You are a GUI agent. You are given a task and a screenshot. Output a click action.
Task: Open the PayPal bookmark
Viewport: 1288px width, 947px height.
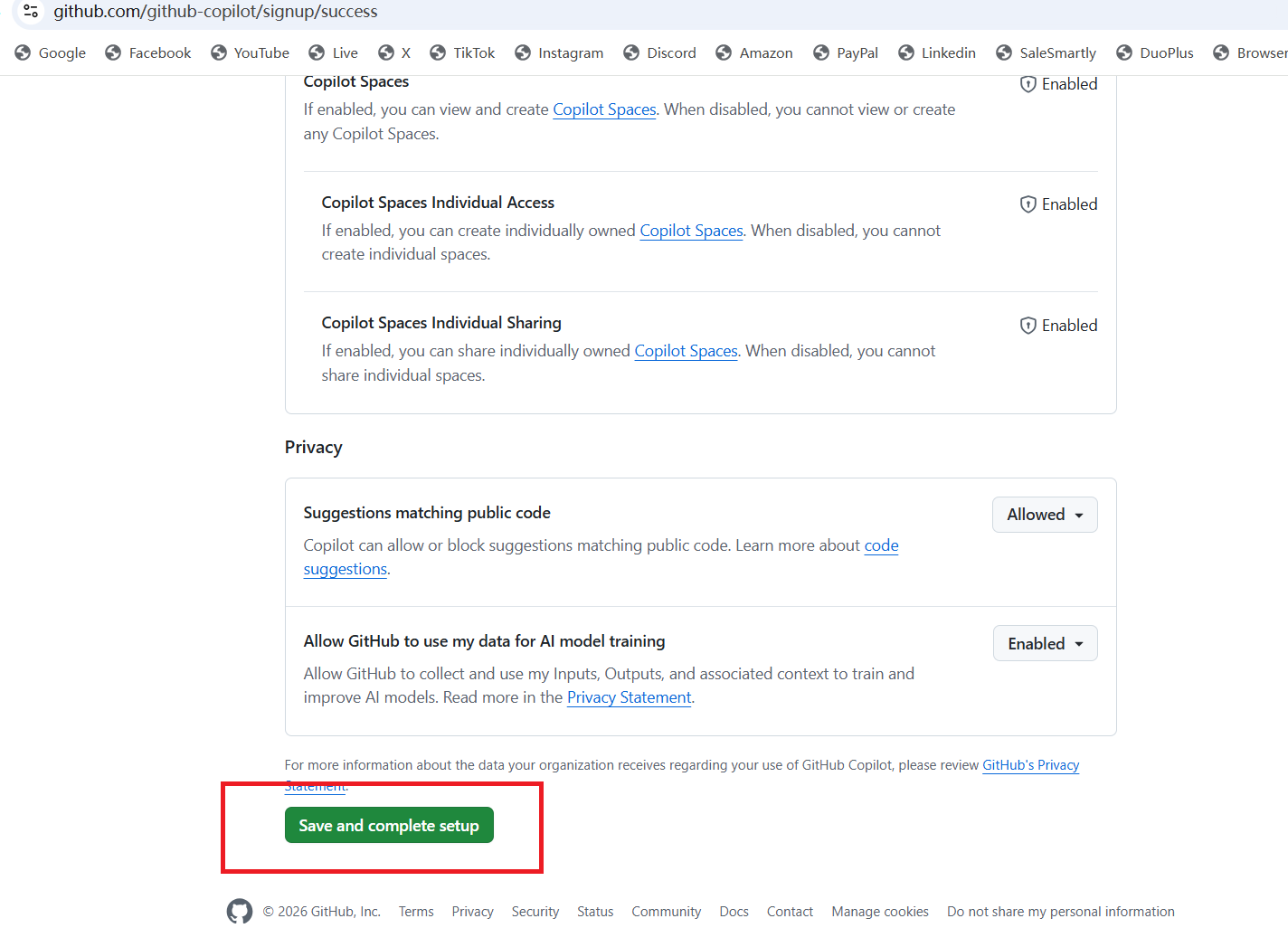click(x=846, y=53)
